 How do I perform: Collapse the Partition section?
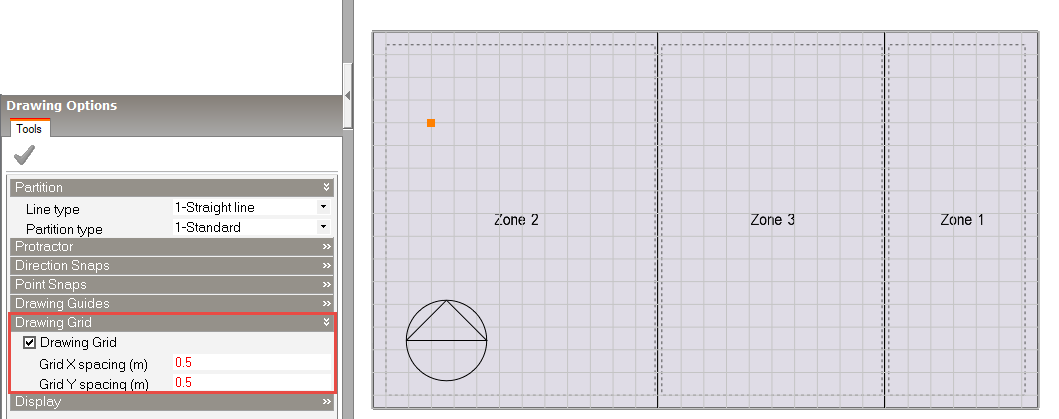tap(326, 187)
